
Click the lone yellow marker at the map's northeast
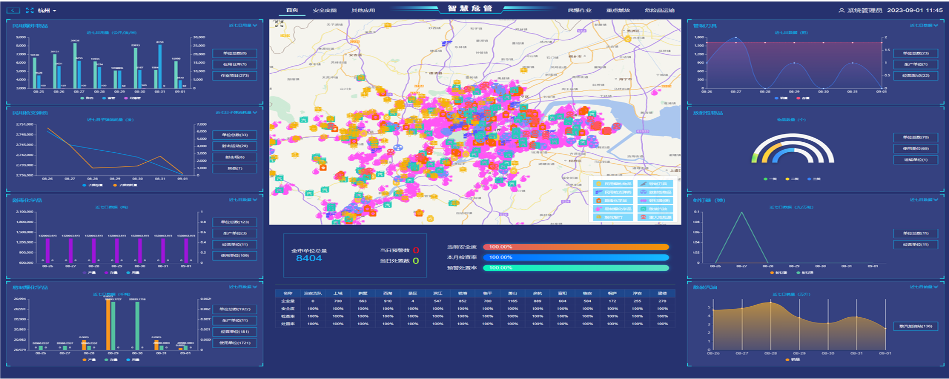[x=628, y=38]
